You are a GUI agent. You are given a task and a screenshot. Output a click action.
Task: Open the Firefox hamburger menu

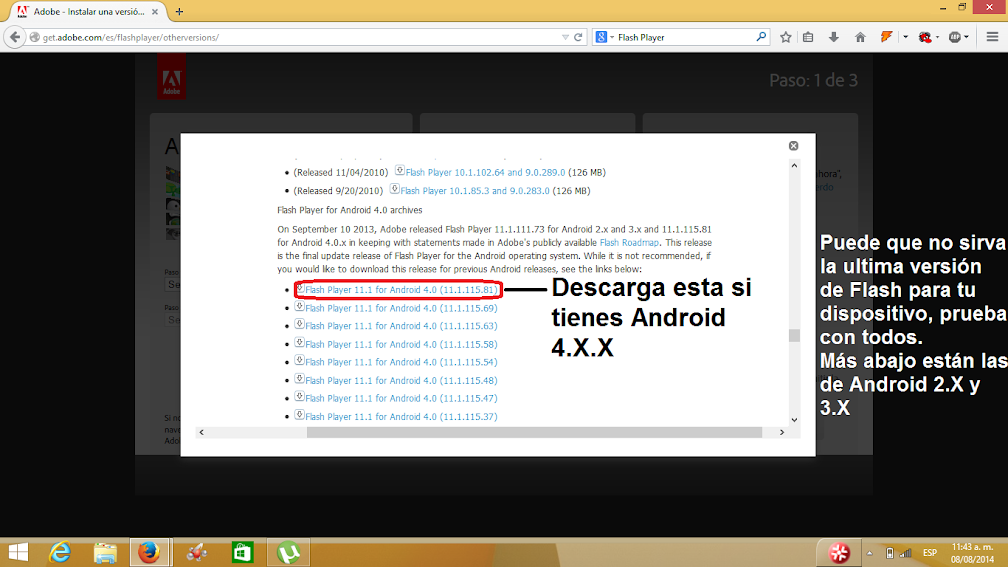992,37
